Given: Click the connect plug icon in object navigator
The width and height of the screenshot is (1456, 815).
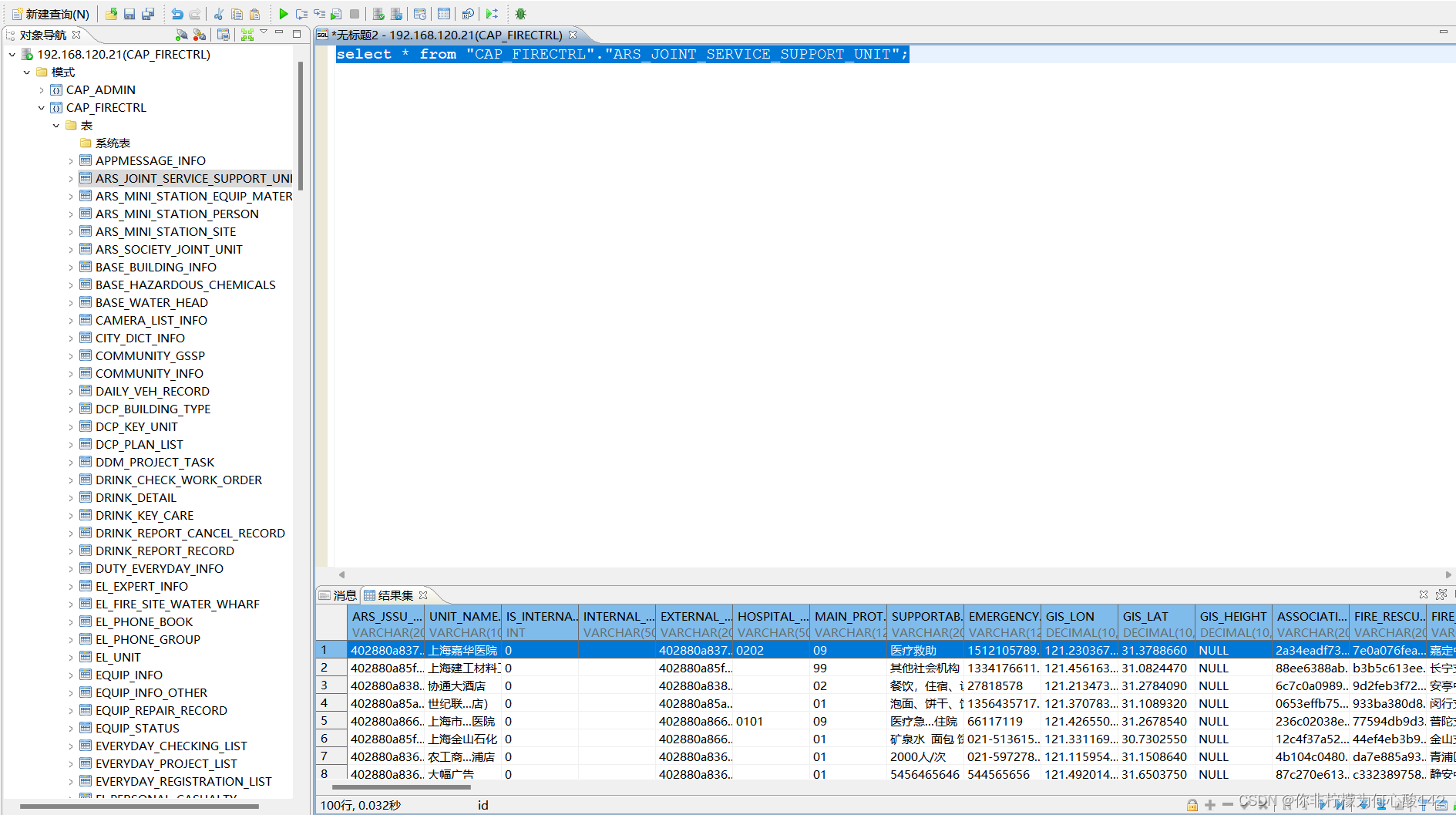Looking at the screenshot, I should [181, 35].
